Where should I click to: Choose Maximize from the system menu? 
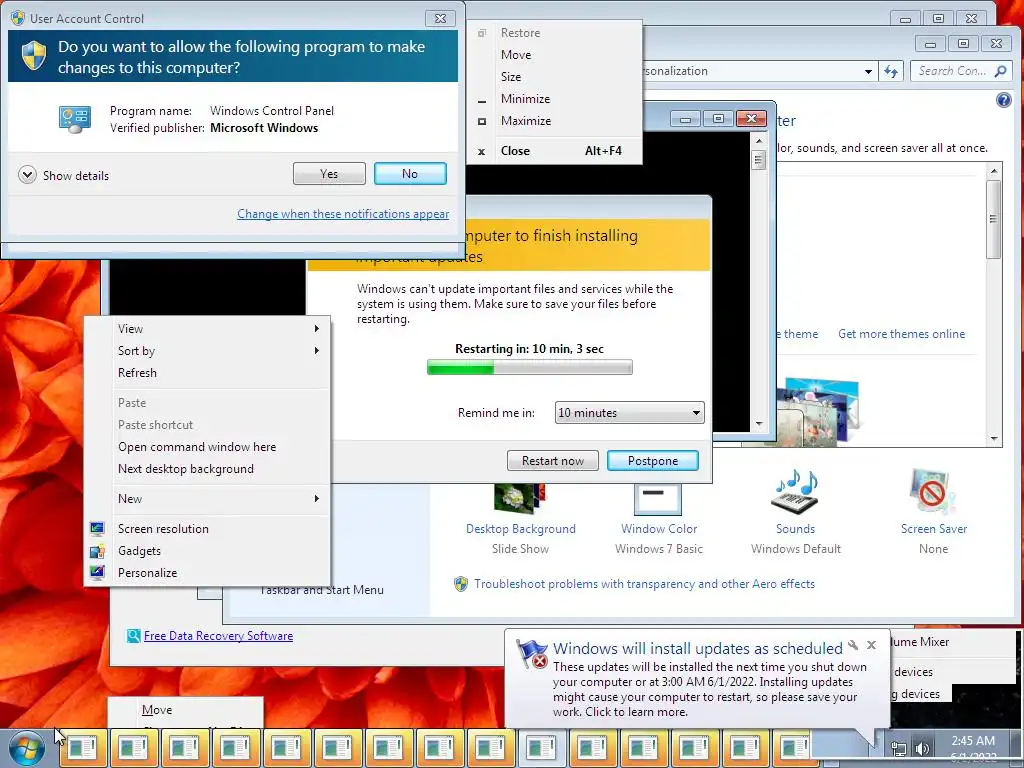click(554, 121)
